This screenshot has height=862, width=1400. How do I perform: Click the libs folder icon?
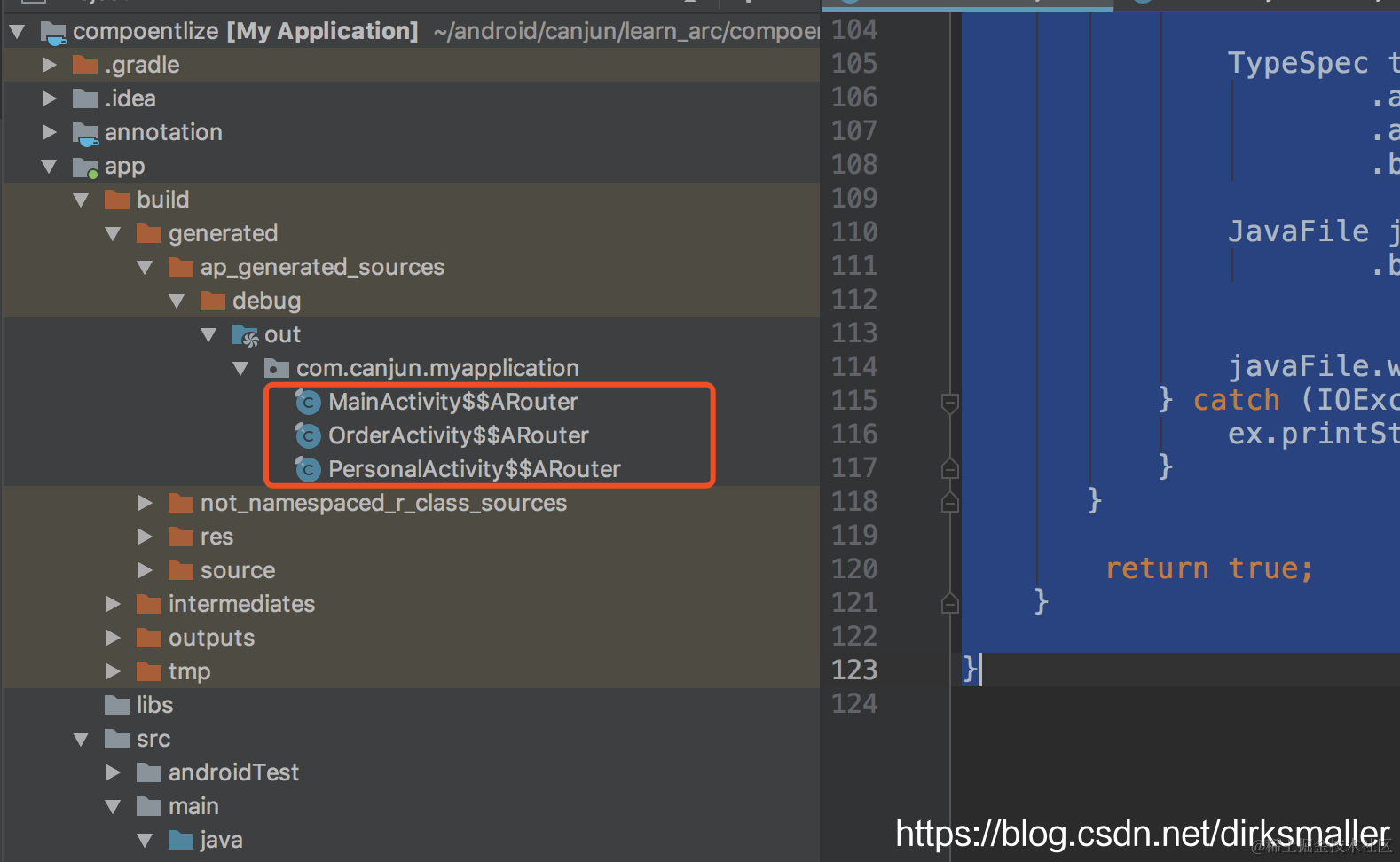click(x=117, y=705)
